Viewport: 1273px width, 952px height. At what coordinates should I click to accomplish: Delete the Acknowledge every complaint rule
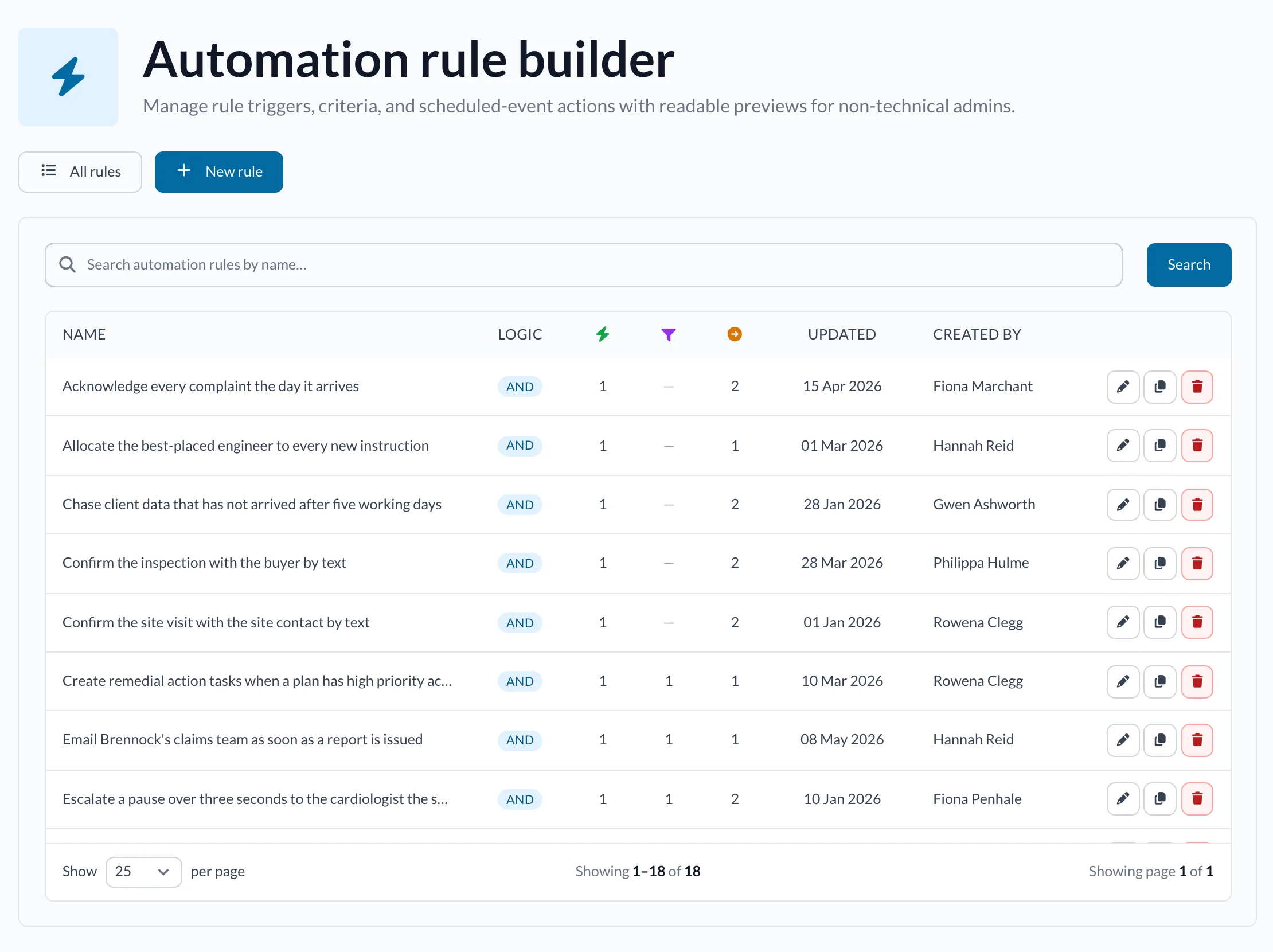click(x=1197, y=386)
